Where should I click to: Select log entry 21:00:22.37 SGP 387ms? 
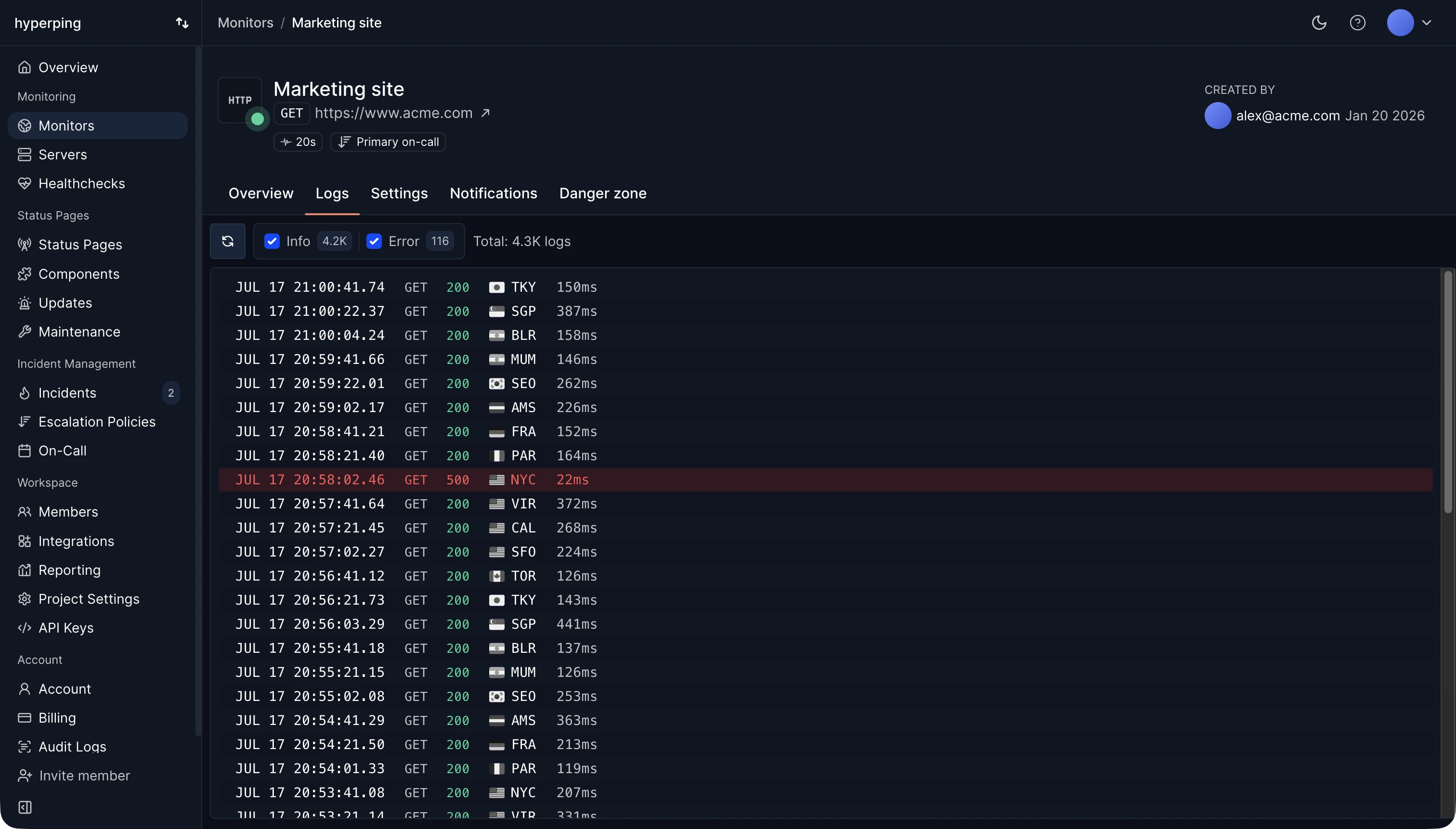coord(825,311)
